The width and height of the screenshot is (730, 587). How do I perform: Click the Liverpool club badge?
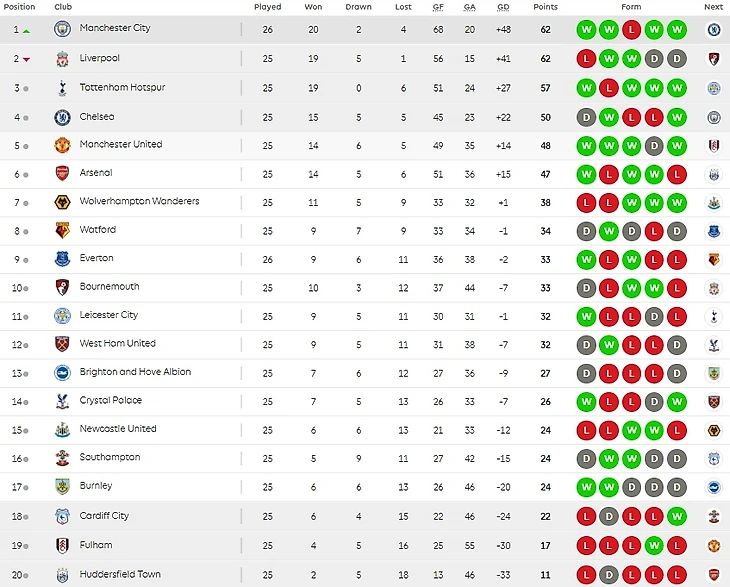point(62,59)
